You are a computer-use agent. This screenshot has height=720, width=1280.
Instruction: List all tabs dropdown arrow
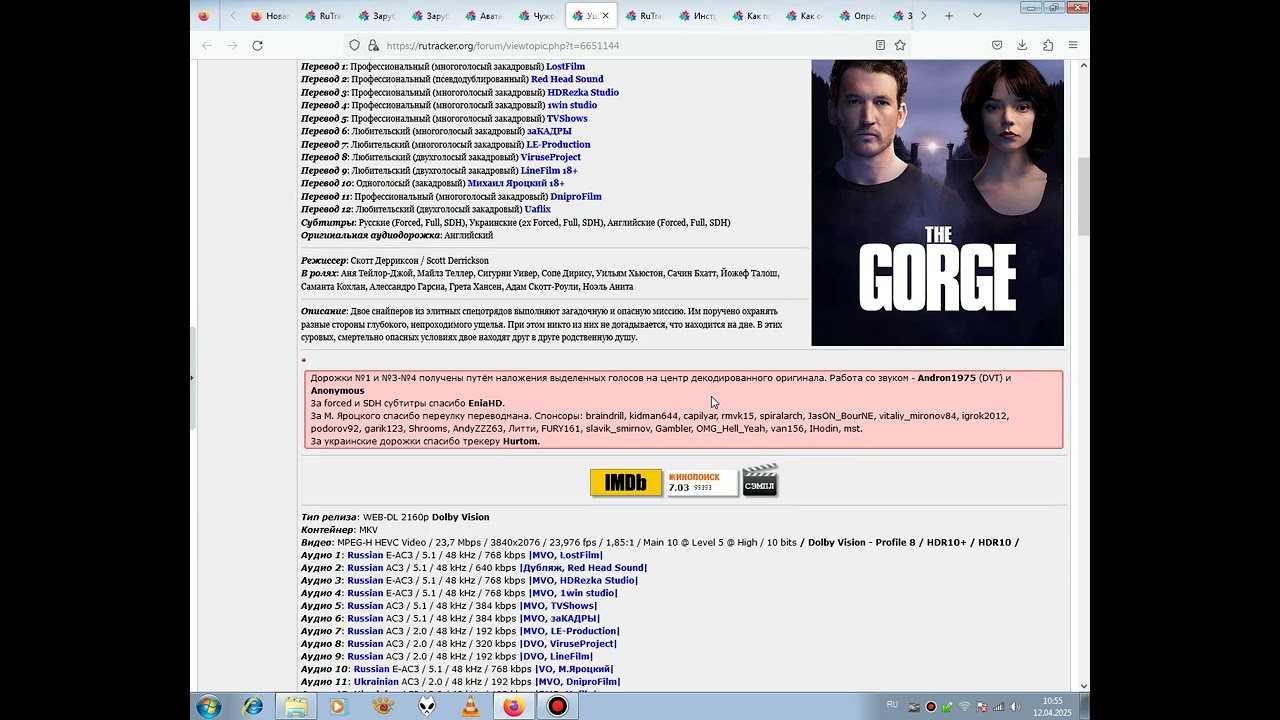coord(977,16)
